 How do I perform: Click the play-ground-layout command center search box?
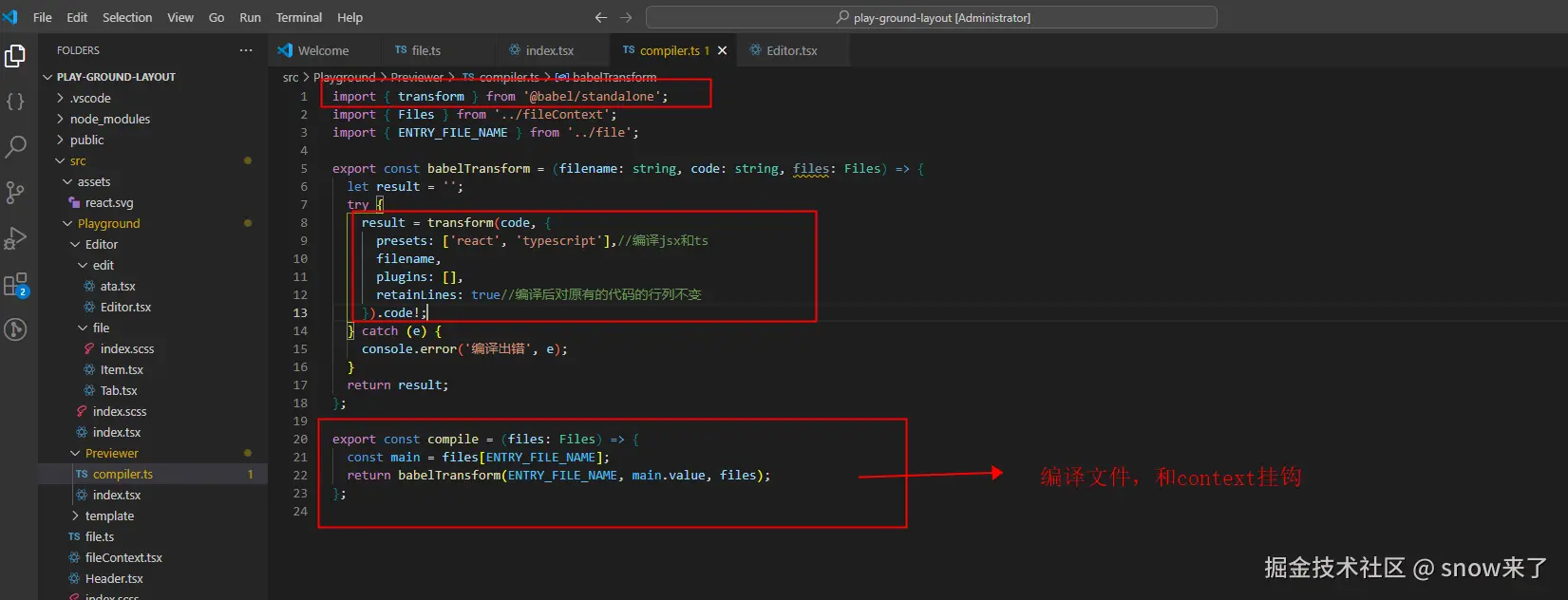pyautogui.click(x=932, y=17)
